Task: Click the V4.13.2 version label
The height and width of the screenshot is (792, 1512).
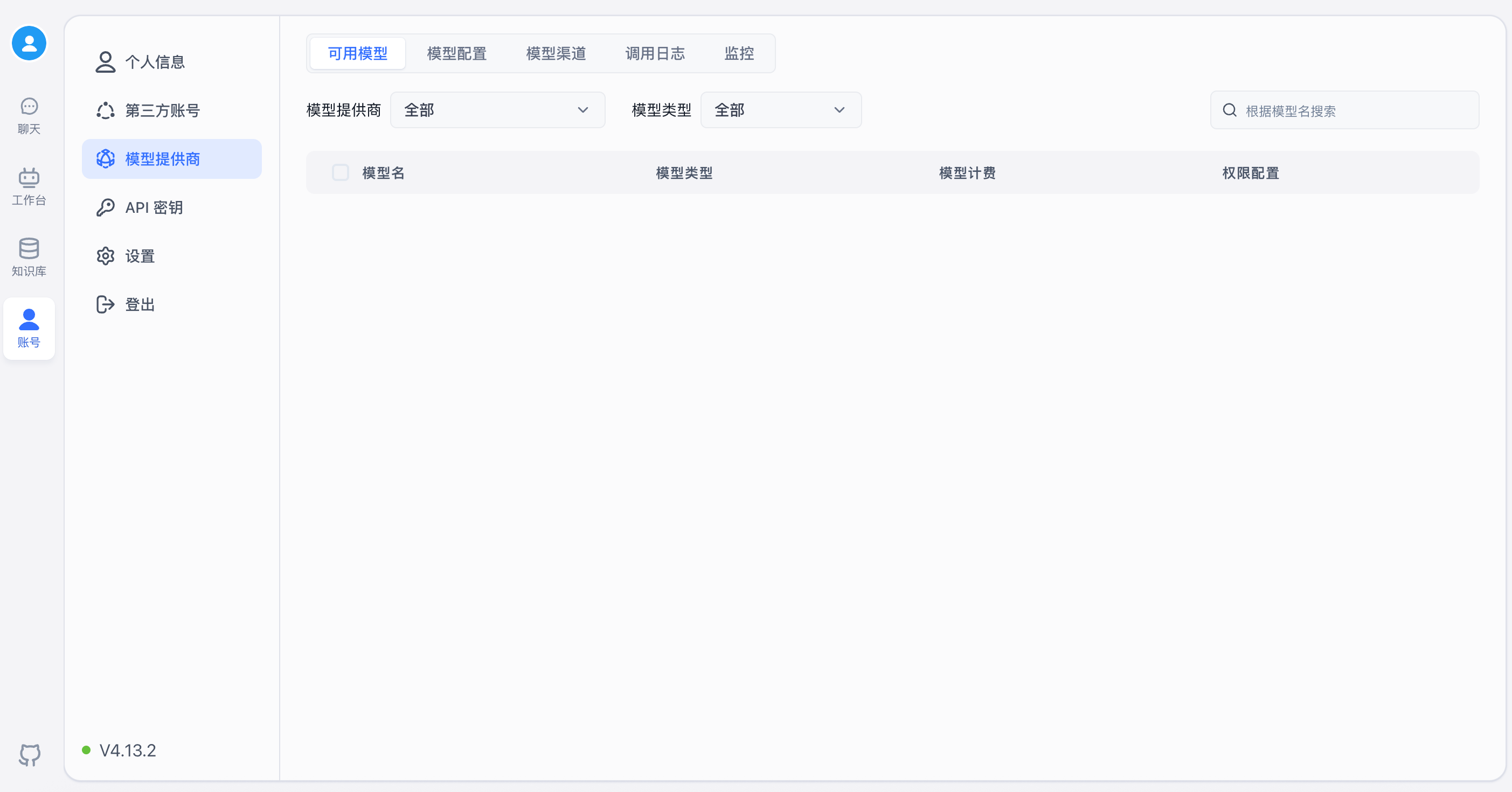Action: [x=127, y=751]
